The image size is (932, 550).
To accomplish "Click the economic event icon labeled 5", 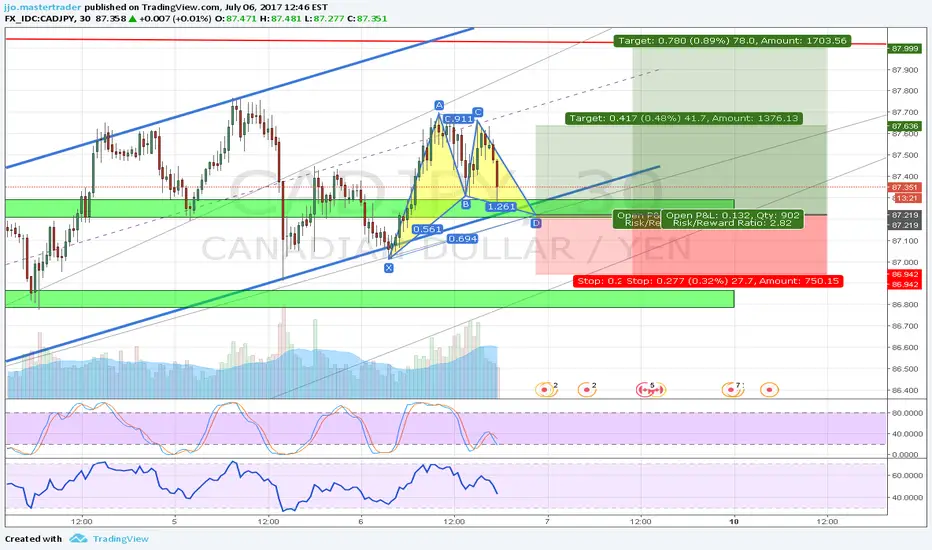I will 651,390.
